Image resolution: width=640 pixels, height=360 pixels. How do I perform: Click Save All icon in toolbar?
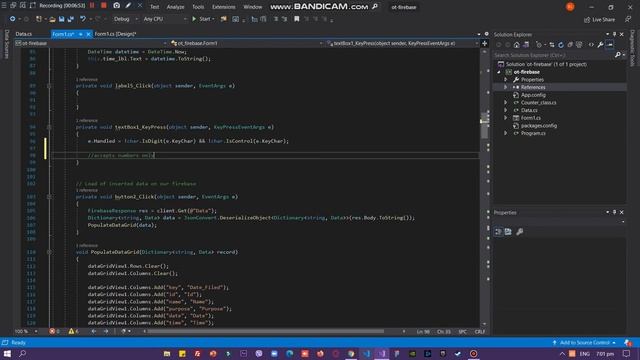click(71, 19)
